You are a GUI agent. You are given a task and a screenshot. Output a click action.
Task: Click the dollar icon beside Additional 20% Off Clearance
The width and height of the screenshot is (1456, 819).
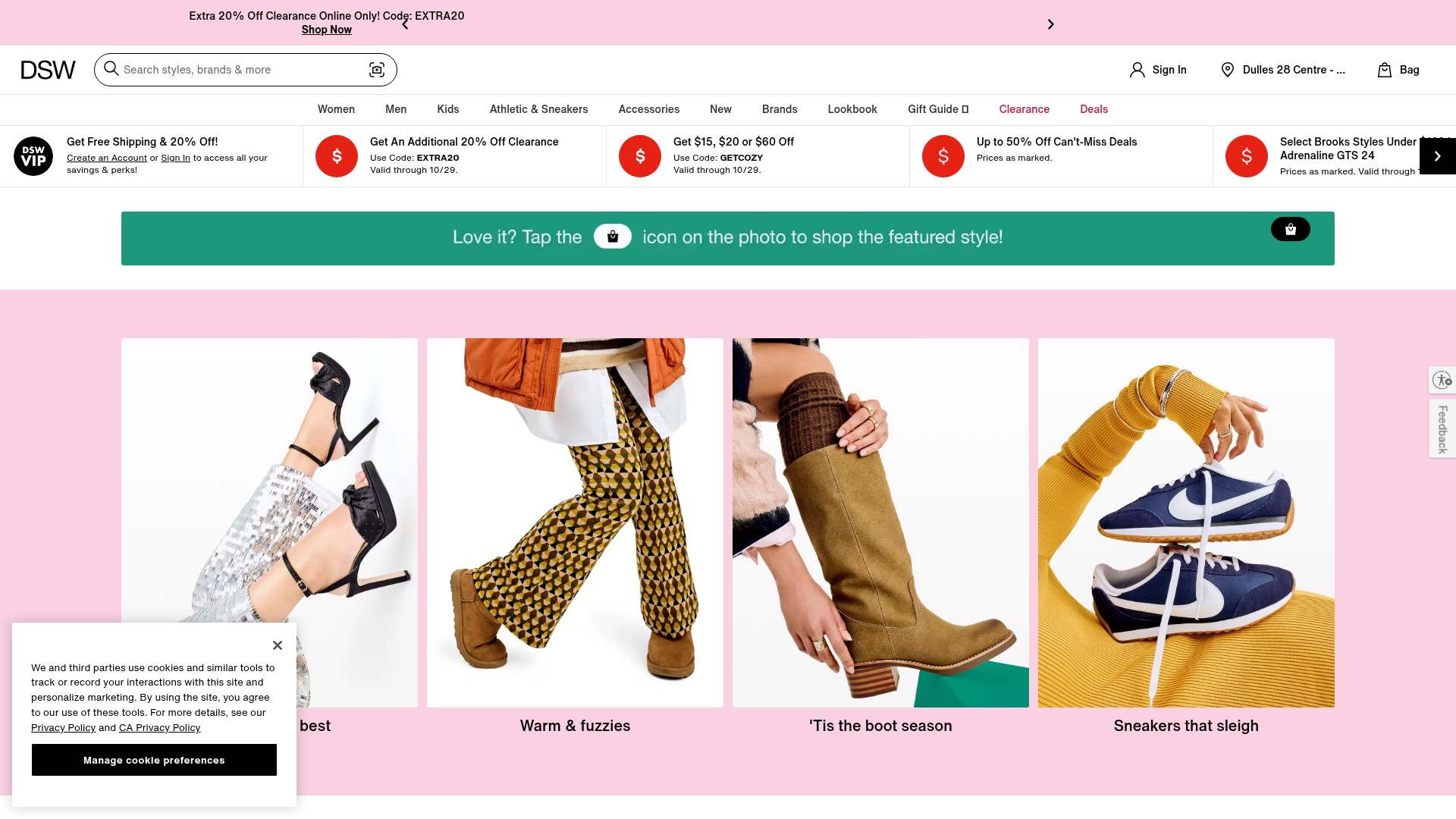(x=337, y=156)
